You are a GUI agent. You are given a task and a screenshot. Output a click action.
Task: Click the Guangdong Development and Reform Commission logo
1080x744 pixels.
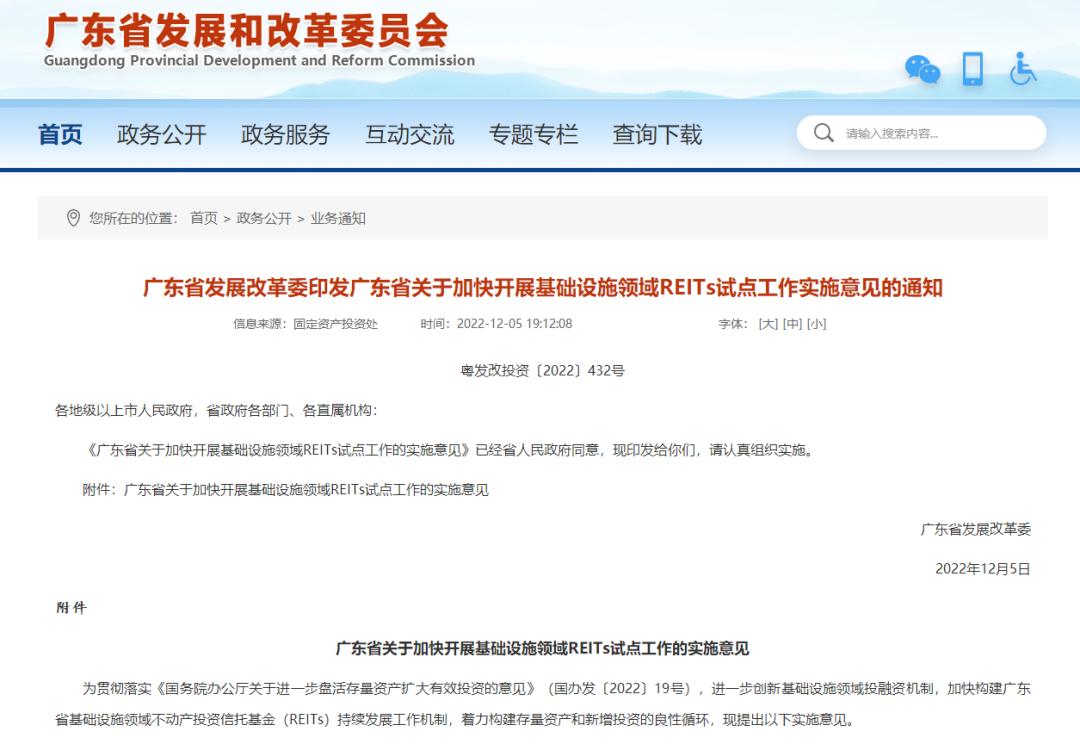[245, 40]
